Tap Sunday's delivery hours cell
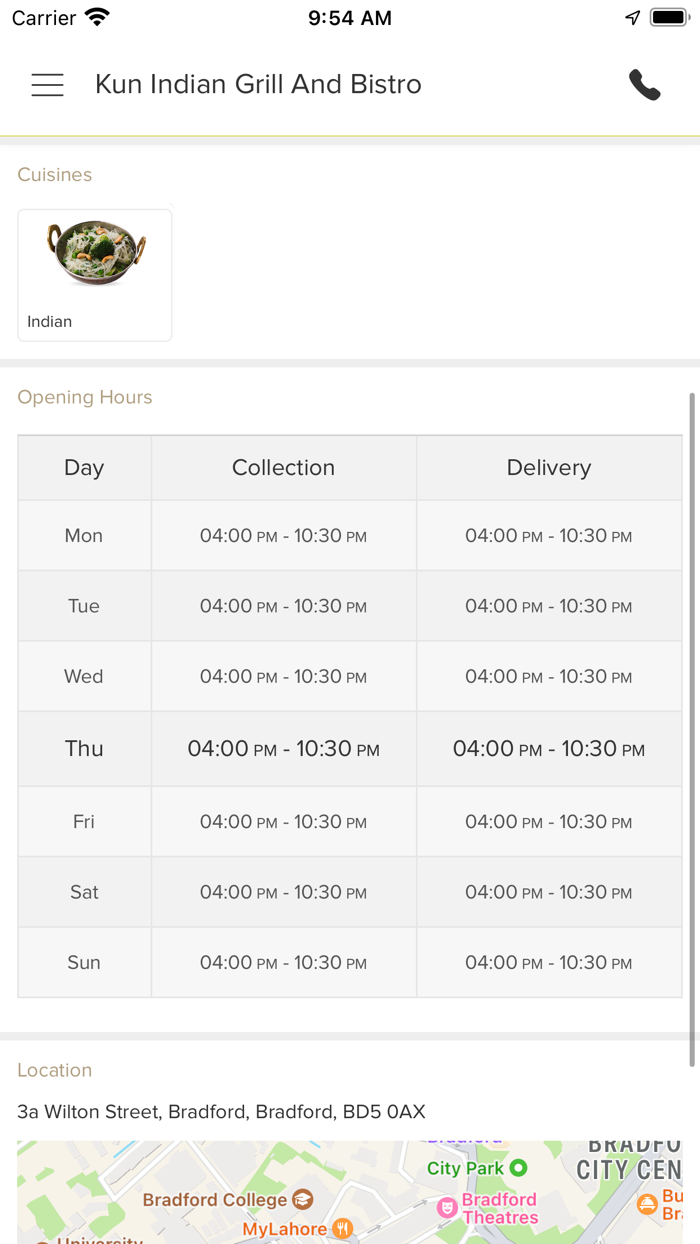This screenshot has height=1244, width=700. click(548, 963)
